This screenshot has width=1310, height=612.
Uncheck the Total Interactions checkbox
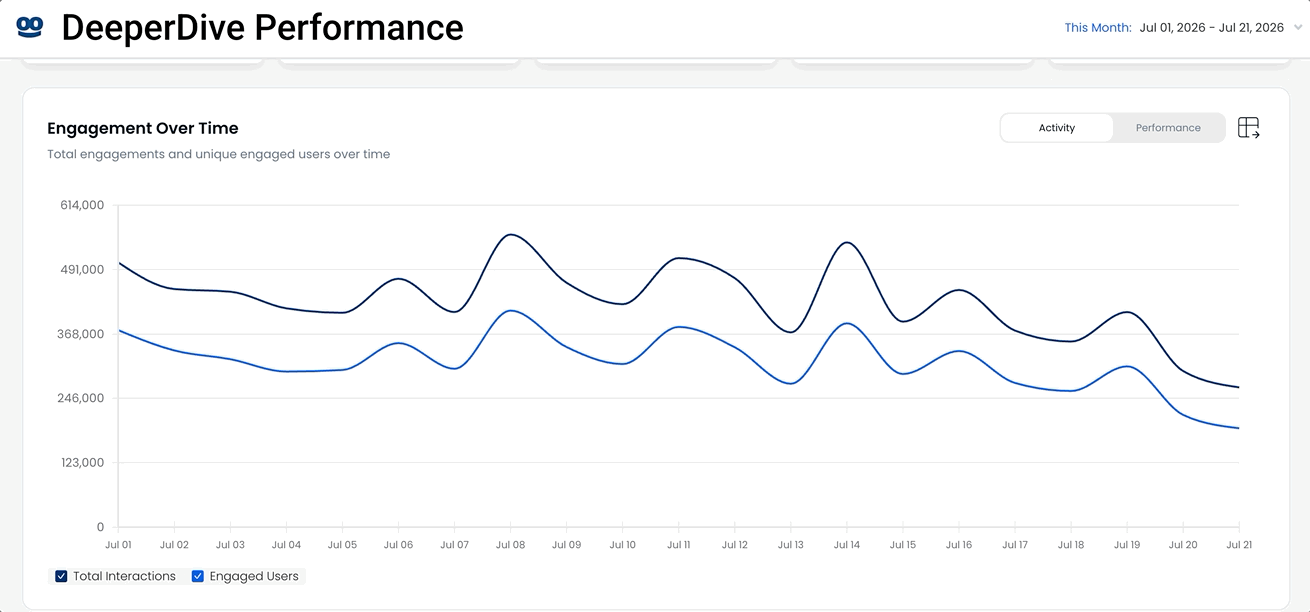[x=61, y=576]
